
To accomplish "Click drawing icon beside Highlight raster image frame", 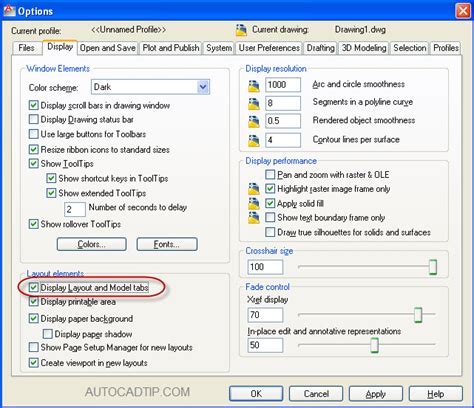I will [x=254, y=189].
